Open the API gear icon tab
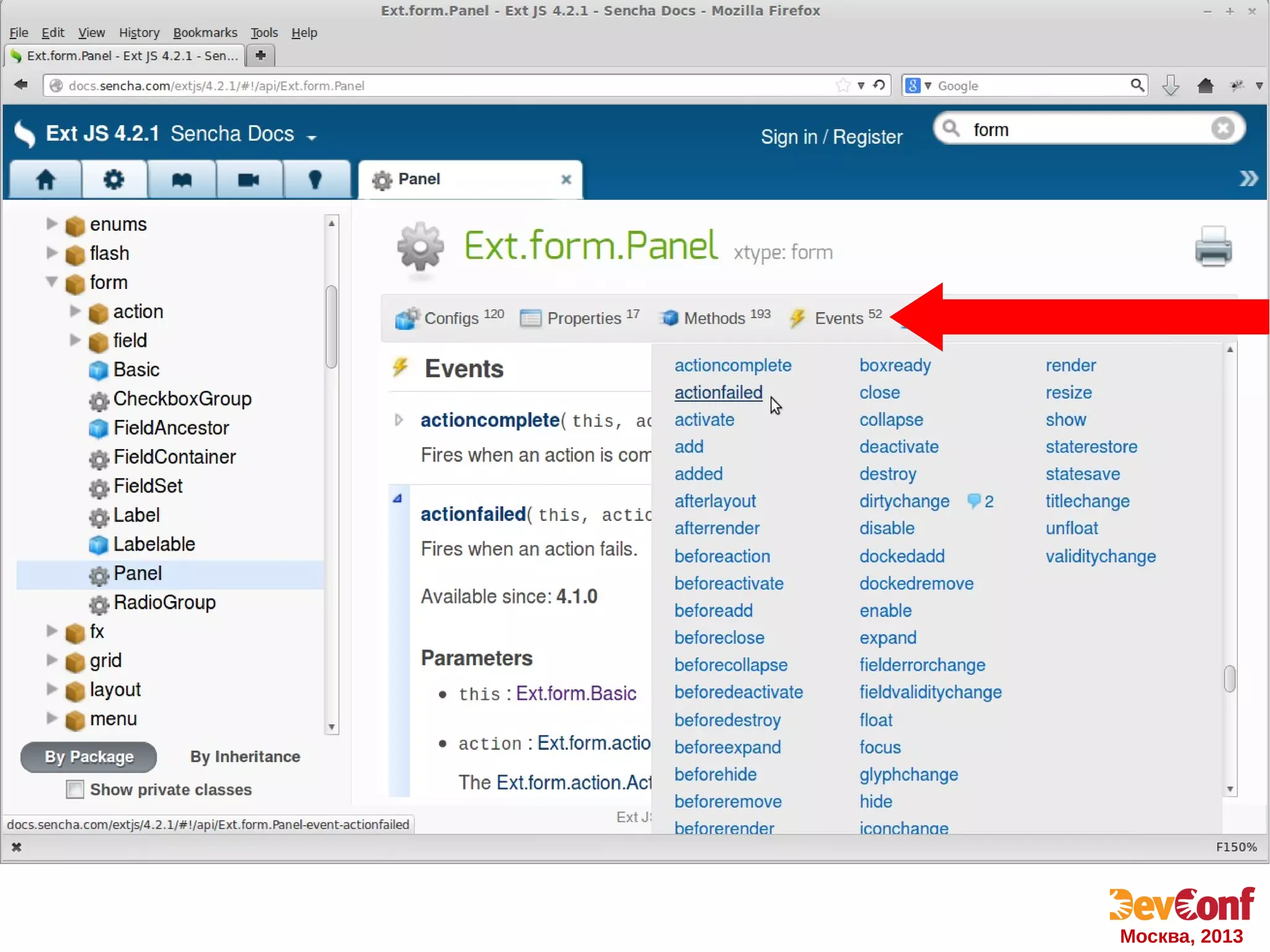 pyautogui.click(x=113, y=180)
